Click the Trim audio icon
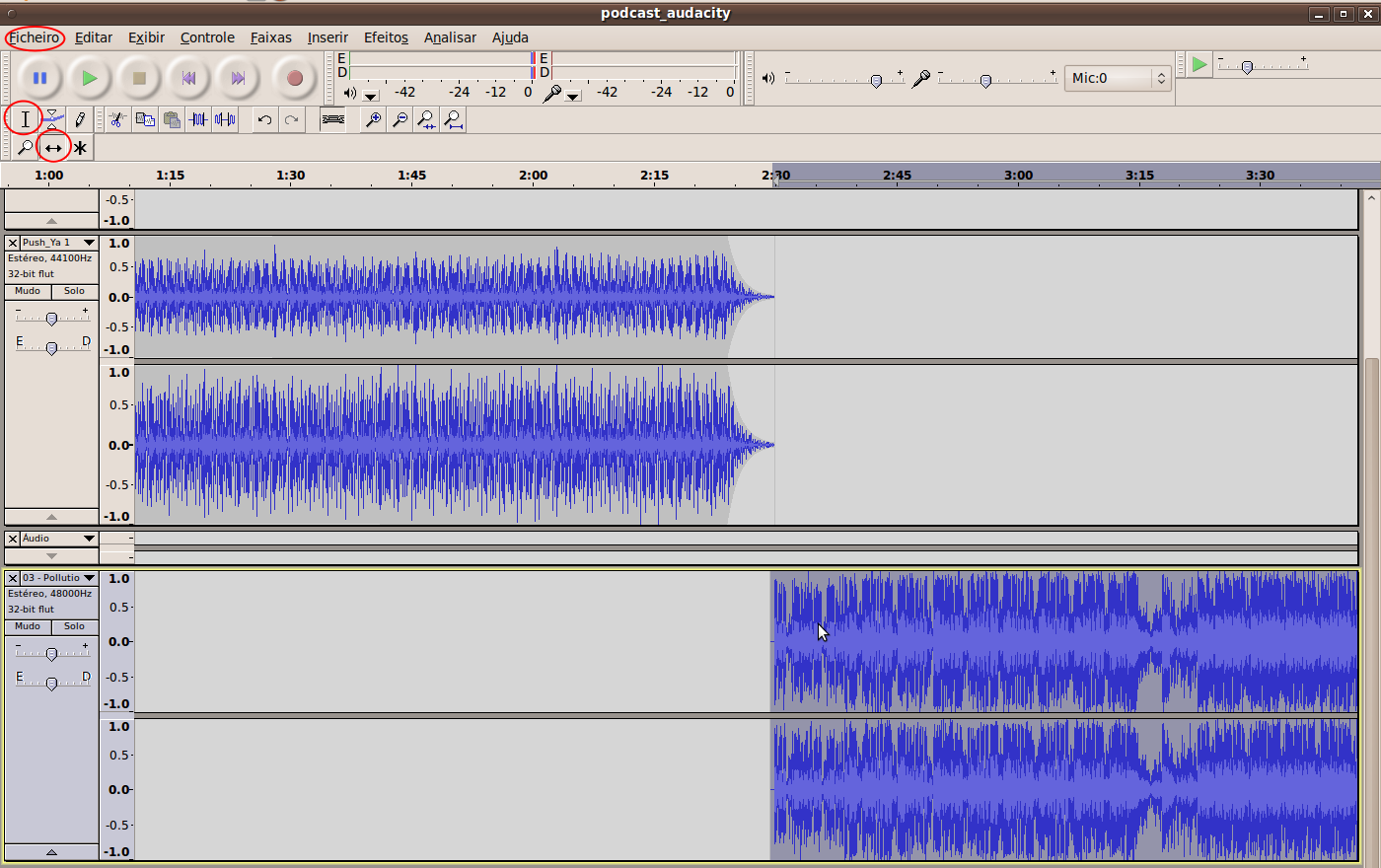 coord(198,119)
